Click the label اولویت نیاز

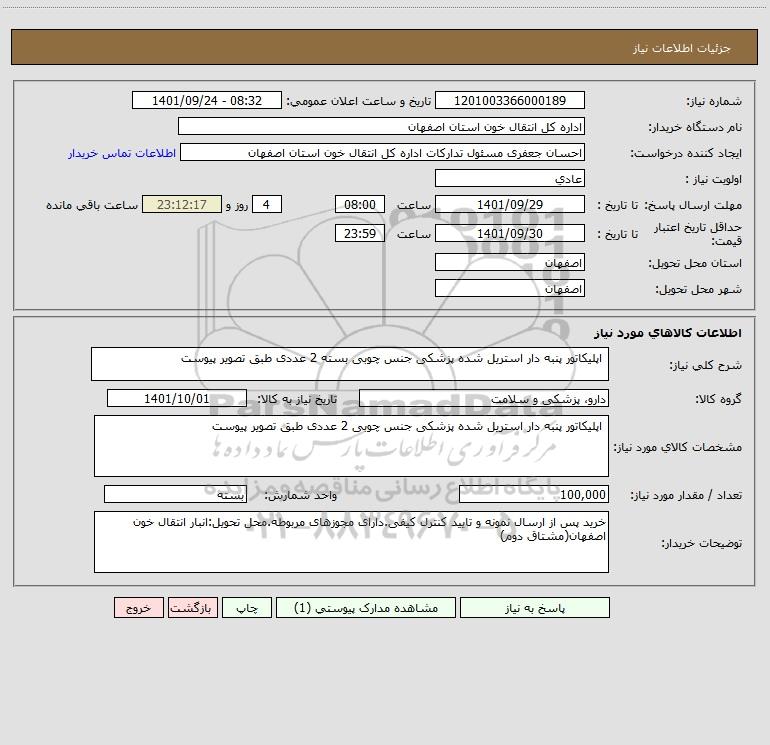pyautogui.click(x=714, y=180)
